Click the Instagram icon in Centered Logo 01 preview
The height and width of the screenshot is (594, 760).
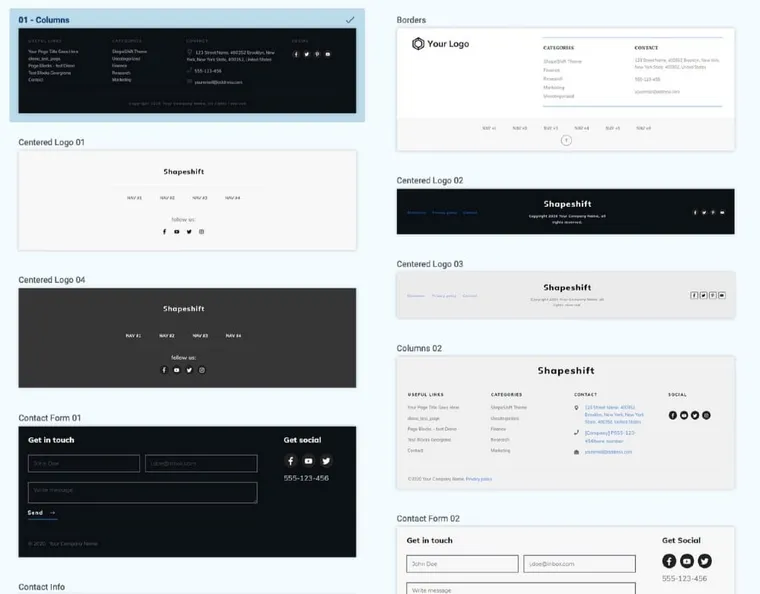click(202, 232)
